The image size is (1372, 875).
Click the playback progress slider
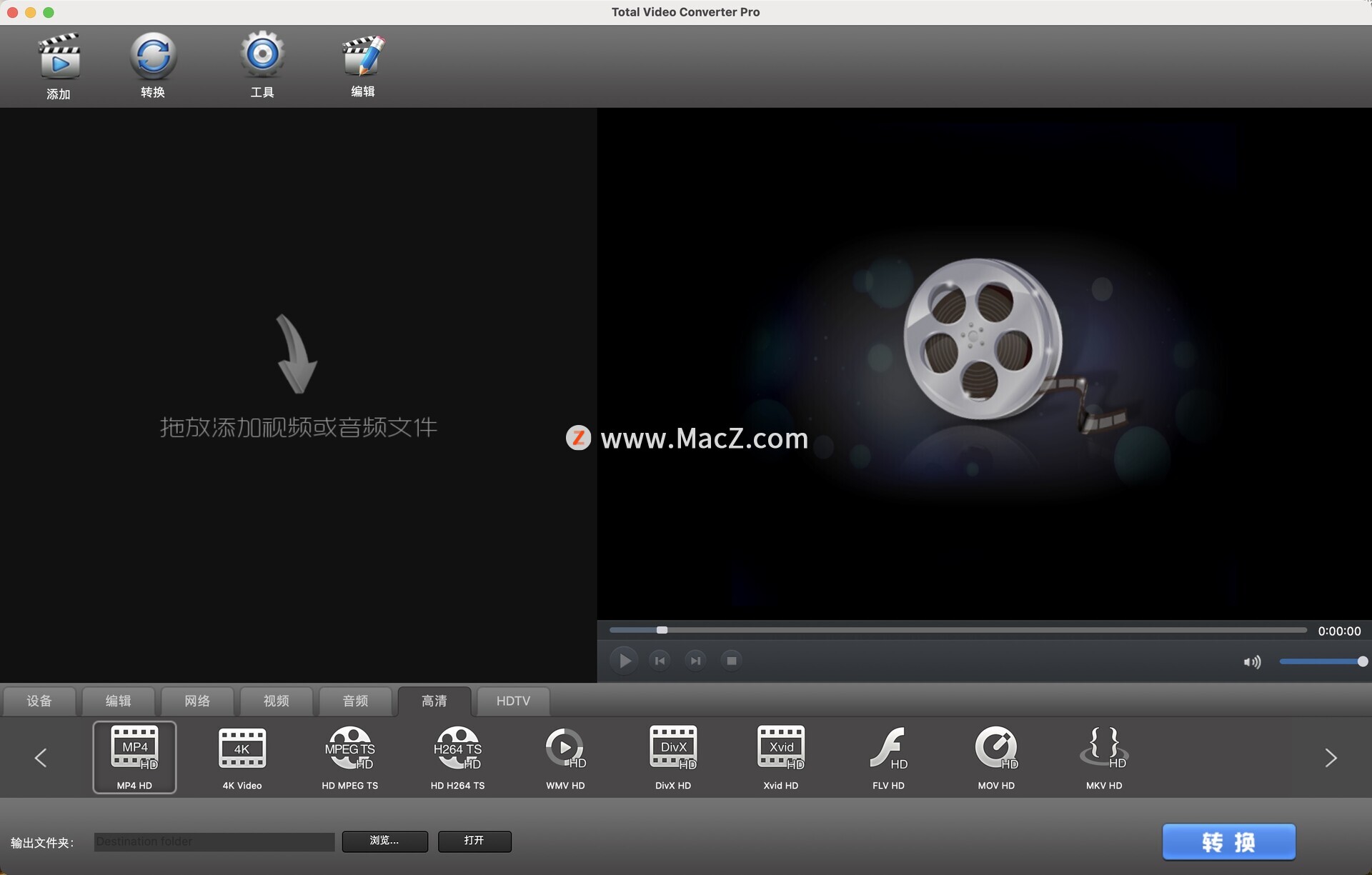pos(958,630)
